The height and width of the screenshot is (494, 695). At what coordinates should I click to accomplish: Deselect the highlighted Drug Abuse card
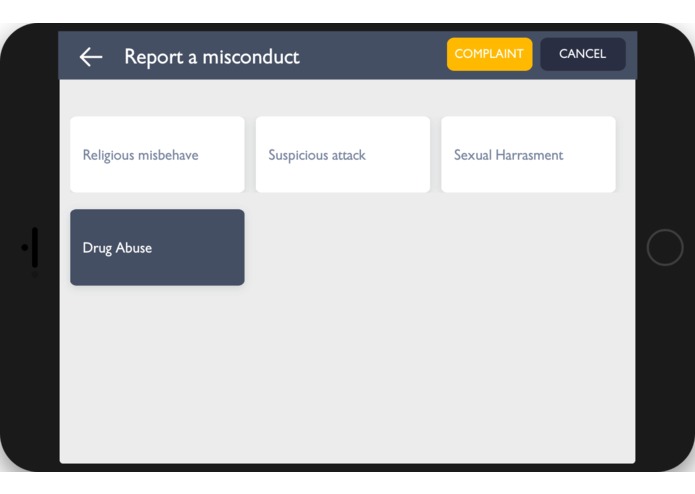(x=157, y=247)
